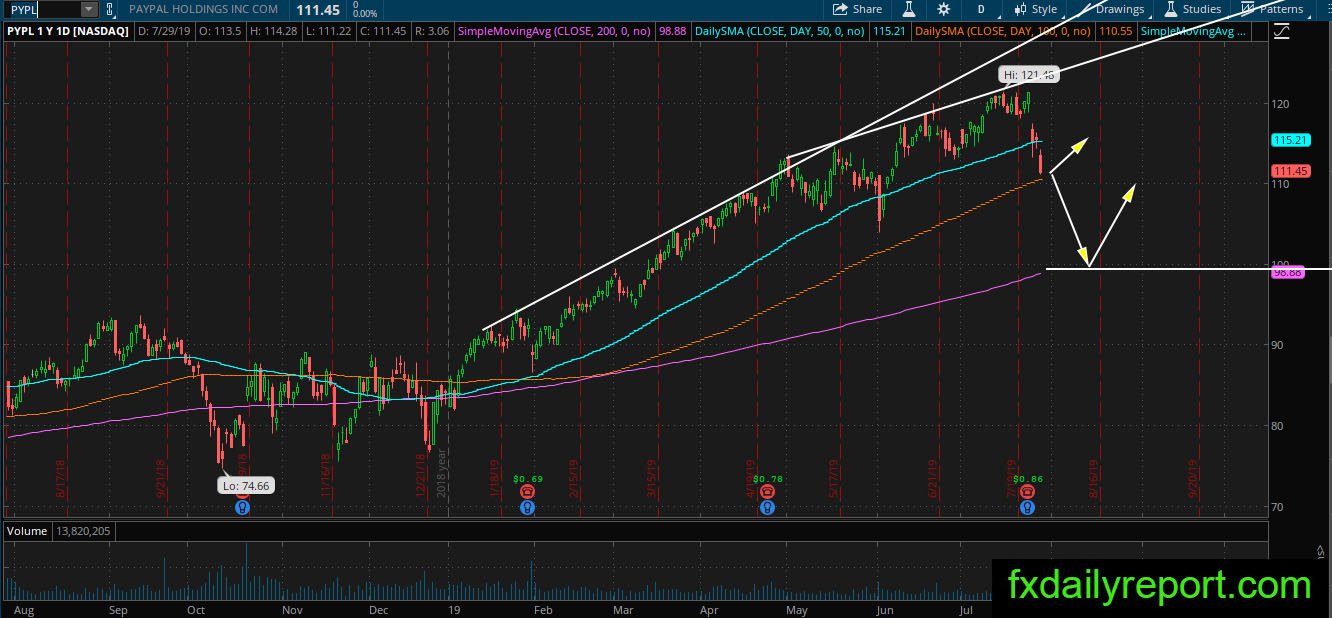The image size is (1332, 618).
Task: Open the Studies menu
Action: click(1192, 9)
